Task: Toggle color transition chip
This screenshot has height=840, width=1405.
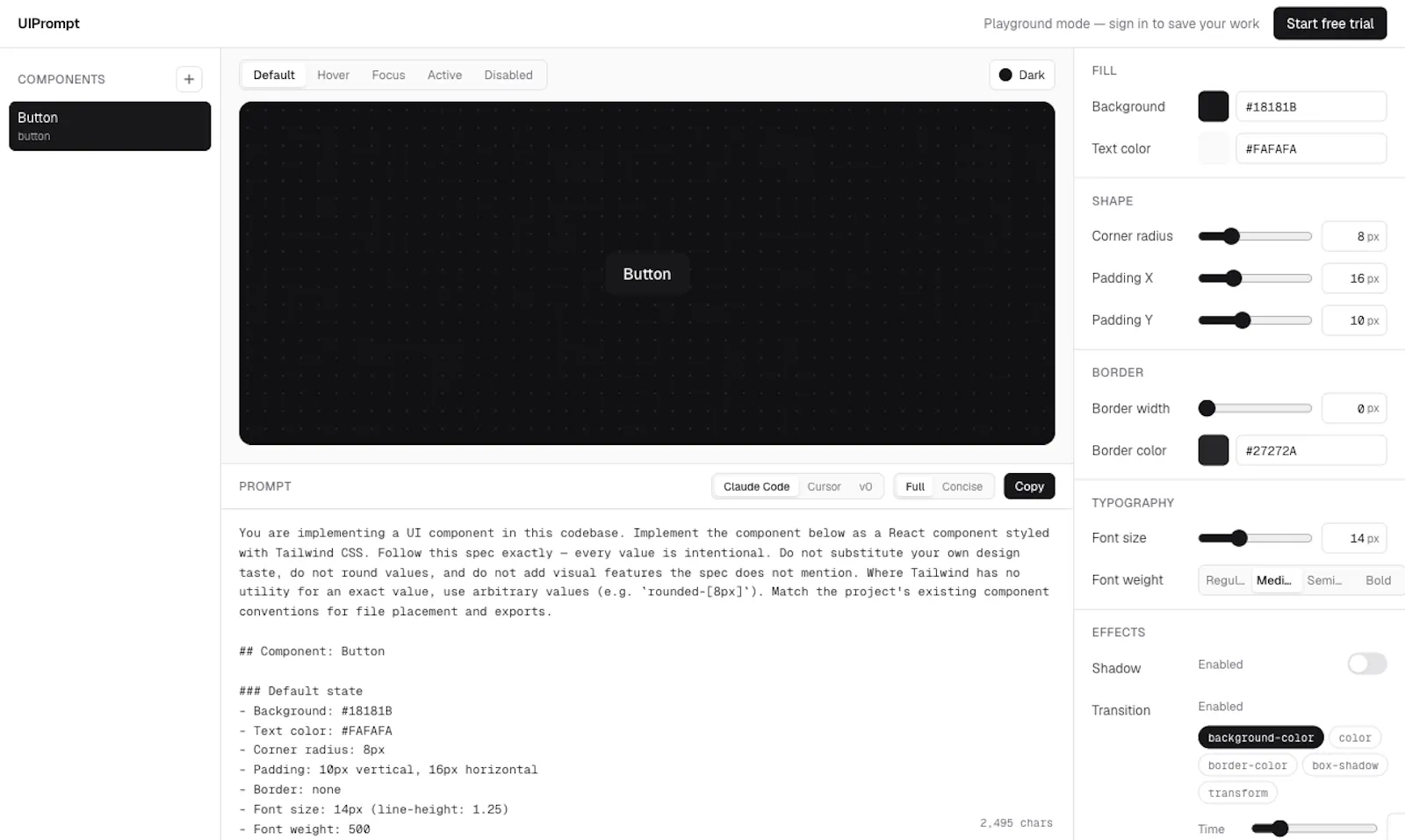Action: [x=1354, y=738]
